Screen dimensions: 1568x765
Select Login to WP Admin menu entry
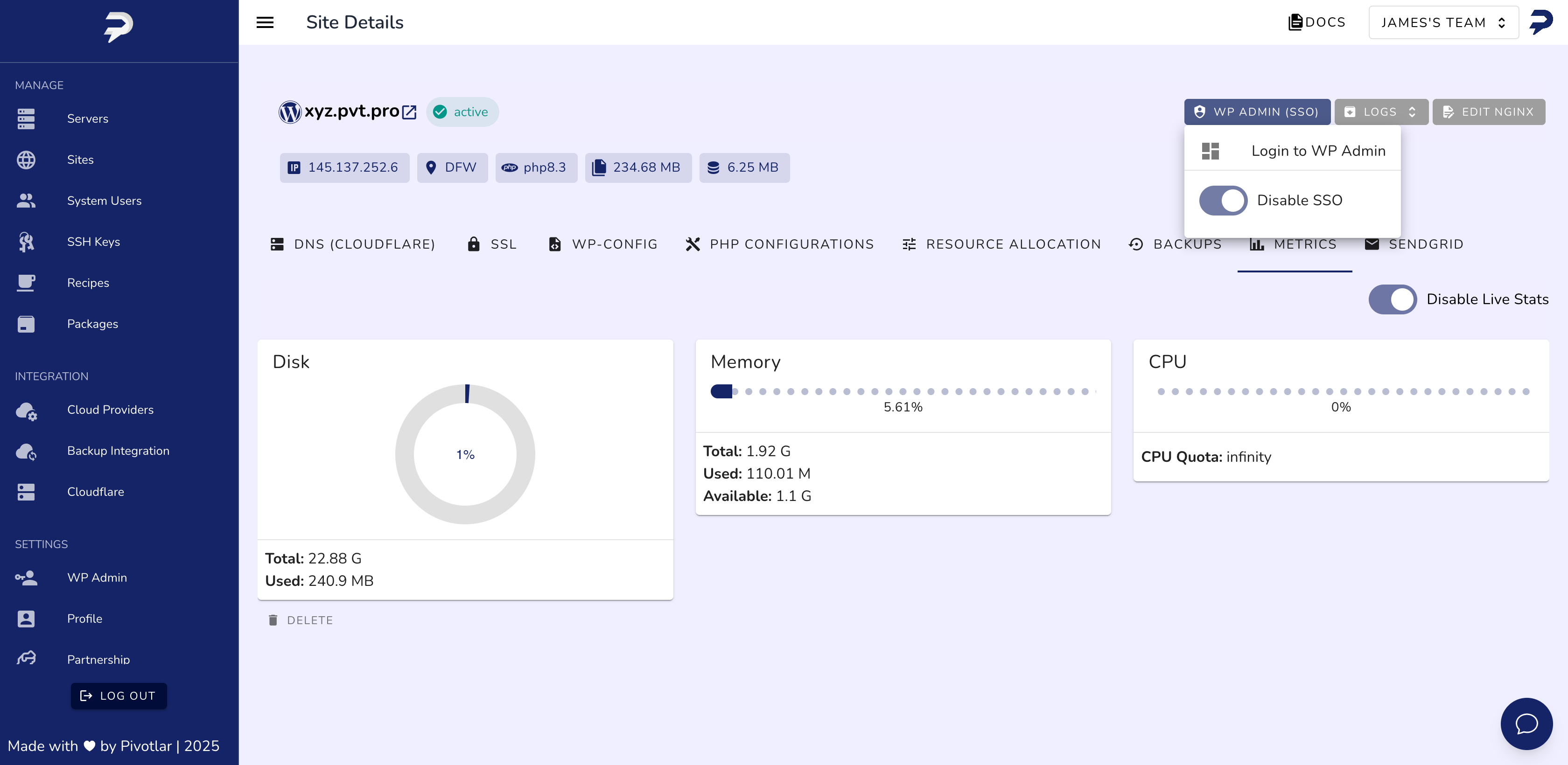tap(1293, 151)
